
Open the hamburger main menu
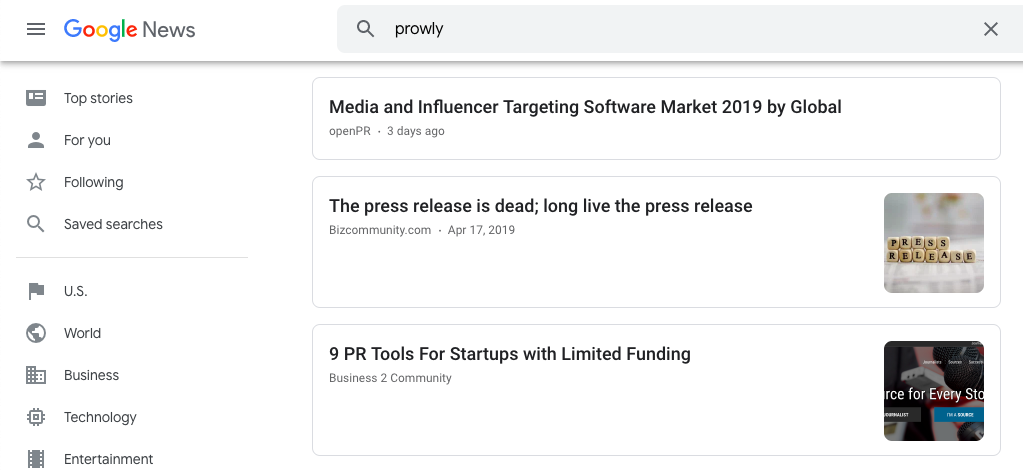[36, 29]
